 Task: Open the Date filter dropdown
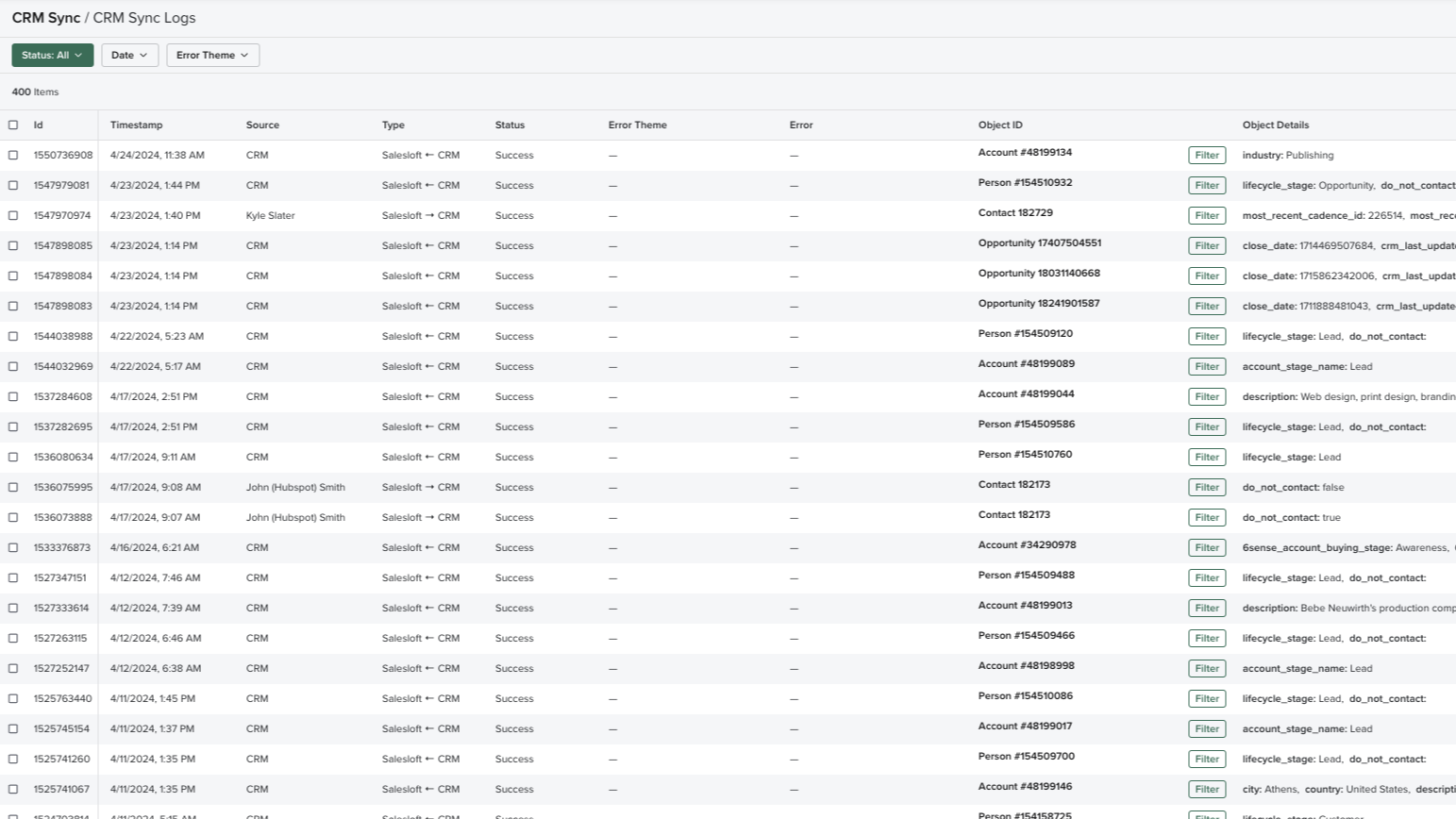coord(129,55)
